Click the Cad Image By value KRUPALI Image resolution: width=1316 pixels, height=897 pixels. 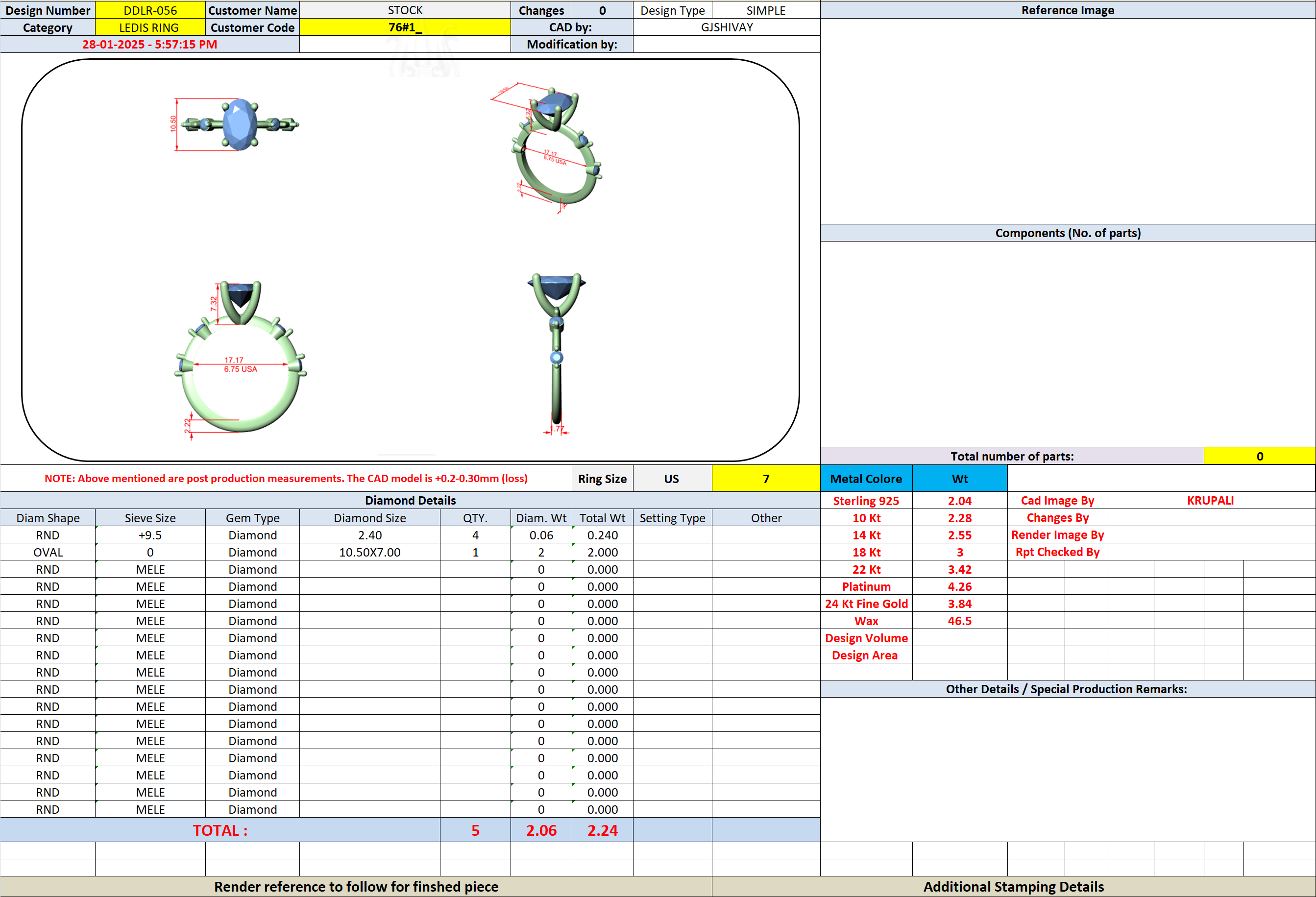coord(1211,501)
